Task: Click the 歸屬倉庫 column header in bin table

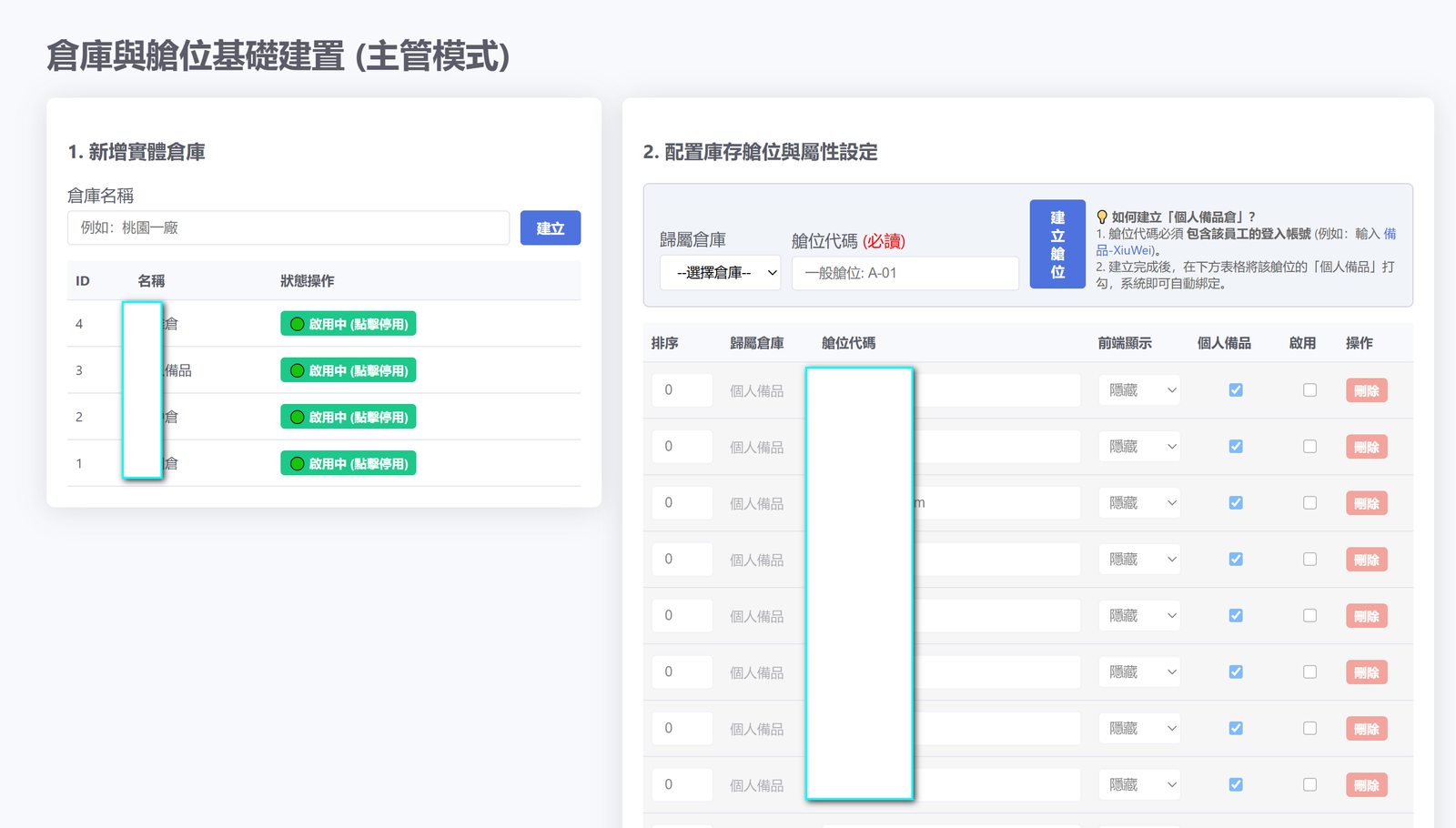Action: click(757, 343)
